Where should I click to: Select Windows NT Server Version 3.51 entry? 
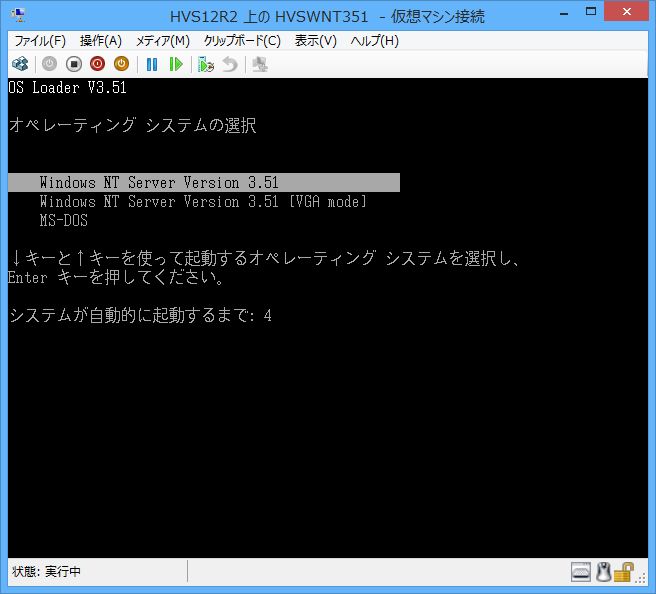pyautogui.click(x=204, y=182)
